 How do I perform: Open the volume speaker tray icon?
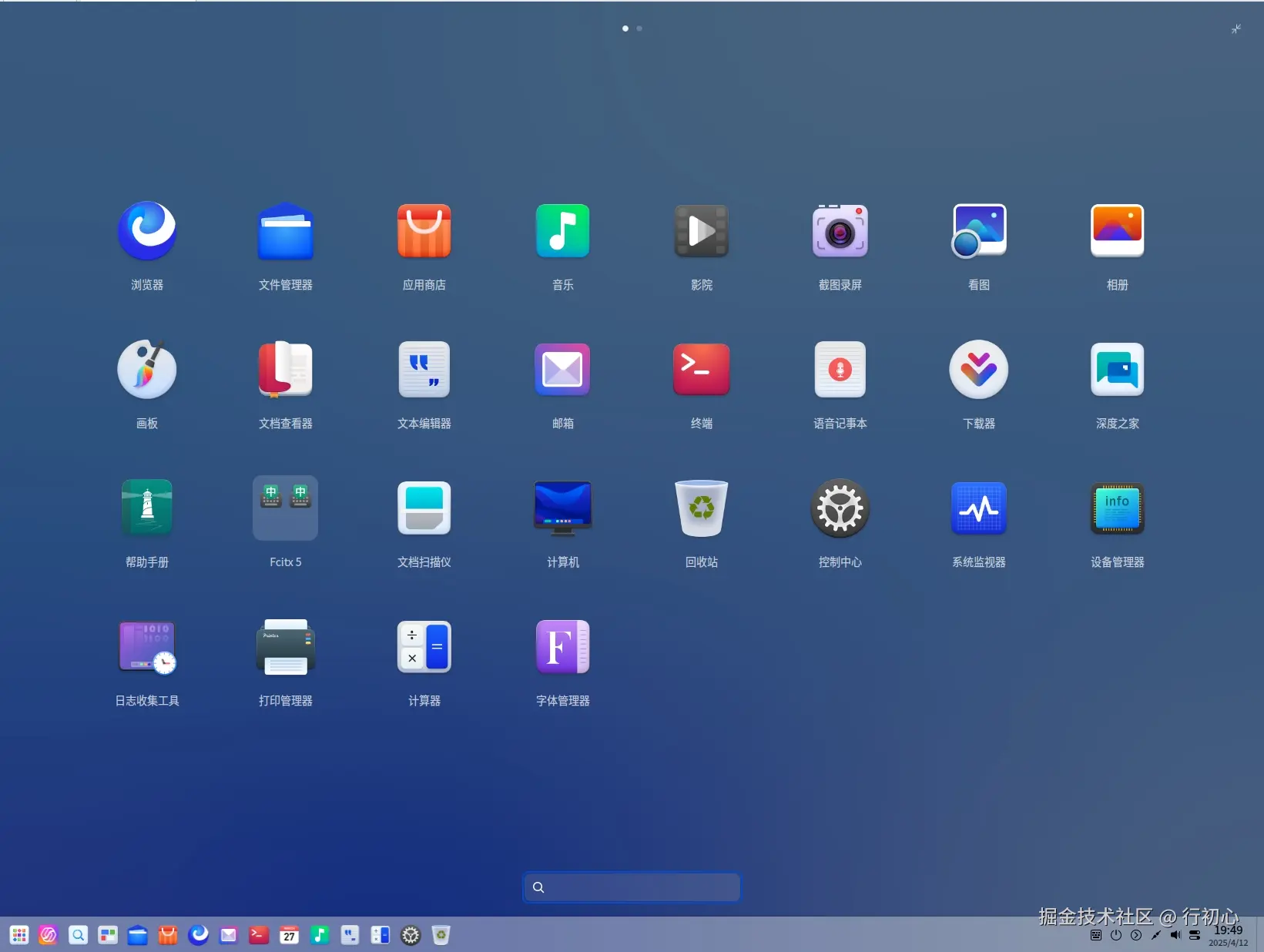tap(1175, 935)
